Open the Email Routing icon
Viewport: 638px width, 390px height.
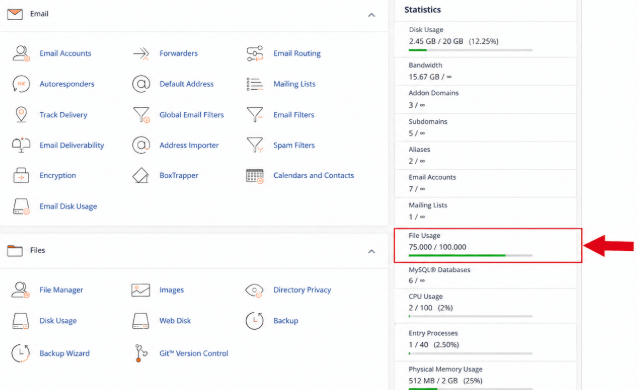(x=255, y=53)
